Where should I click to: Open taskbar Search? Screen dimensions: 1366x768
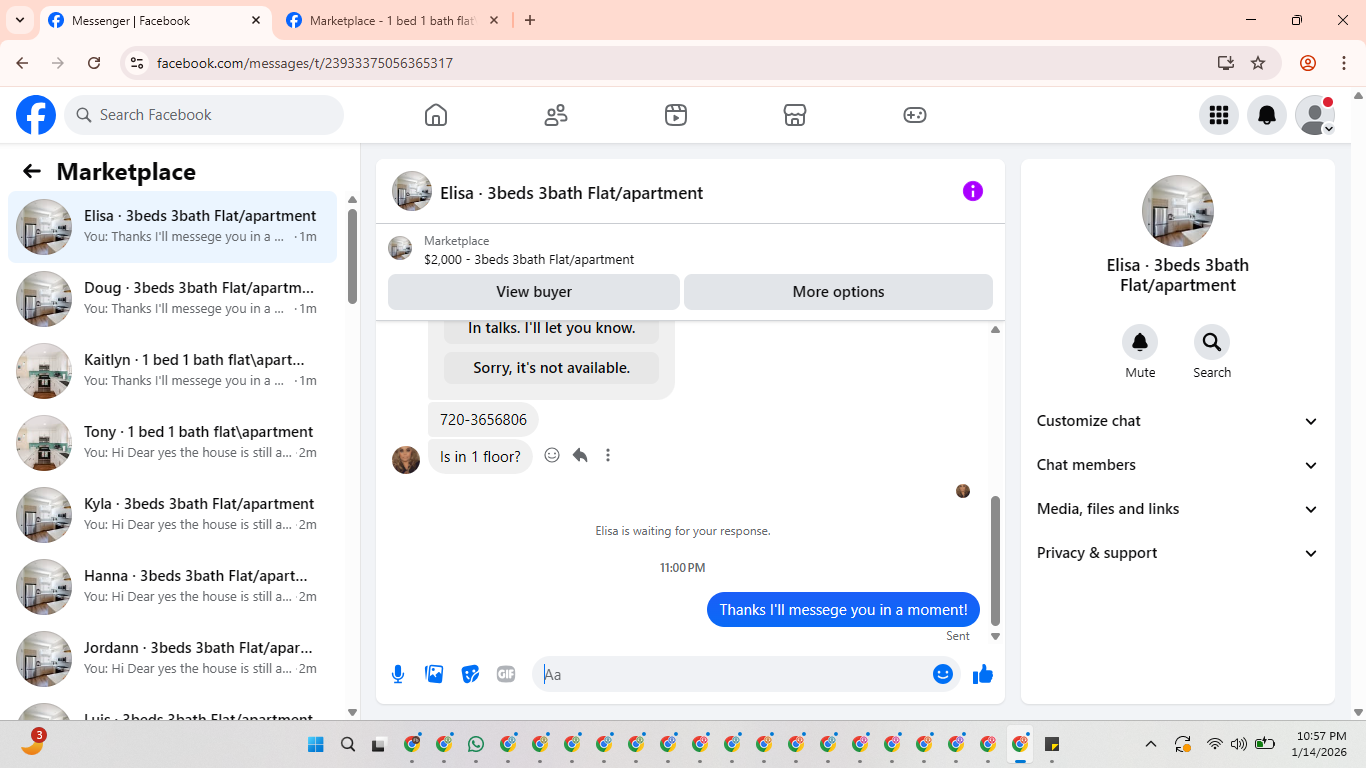click(348, 744)
